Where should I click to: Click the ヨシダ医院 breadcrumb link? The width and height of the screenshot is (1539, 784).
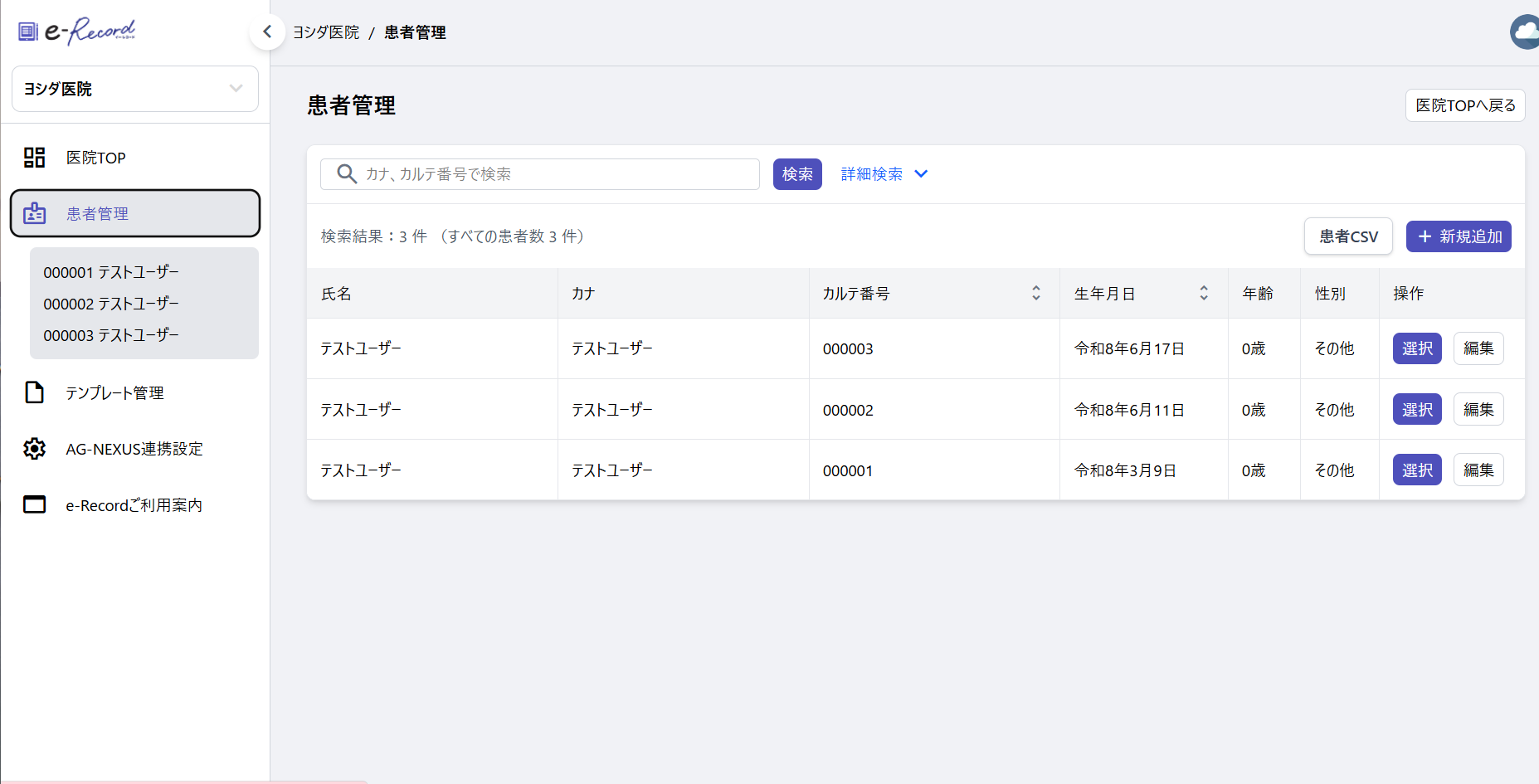click(x=326, y=32)
